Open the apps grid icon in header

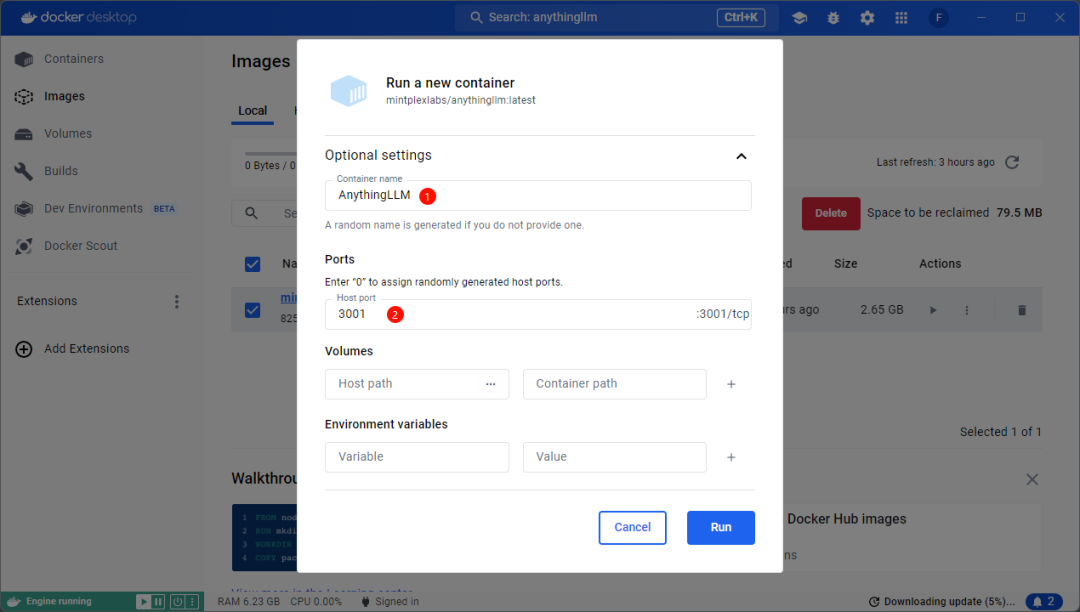pos(901,18)
